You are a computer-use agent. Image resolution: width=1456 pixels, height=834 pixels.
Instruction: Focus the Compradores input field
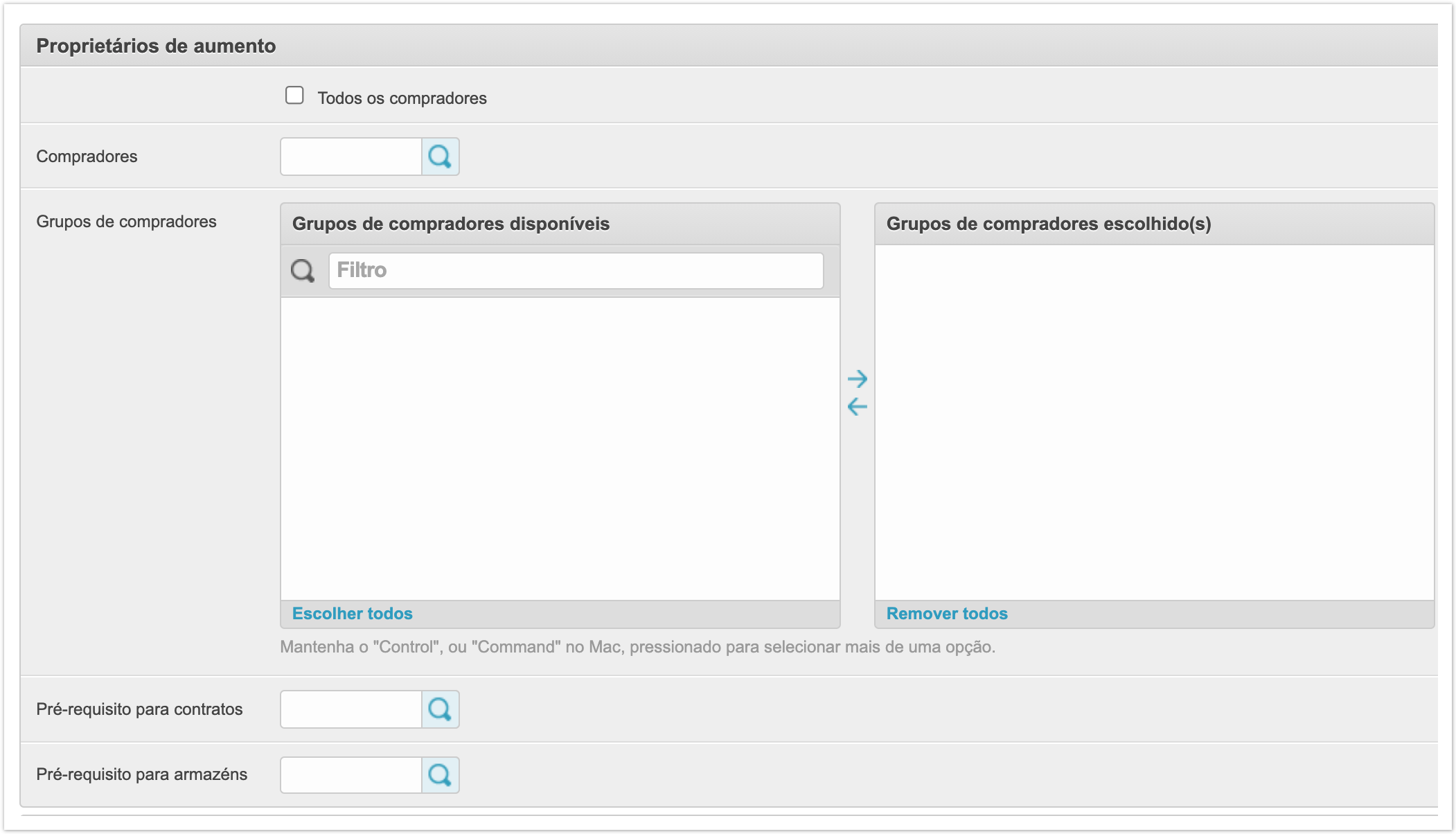[x=351, y=157]
